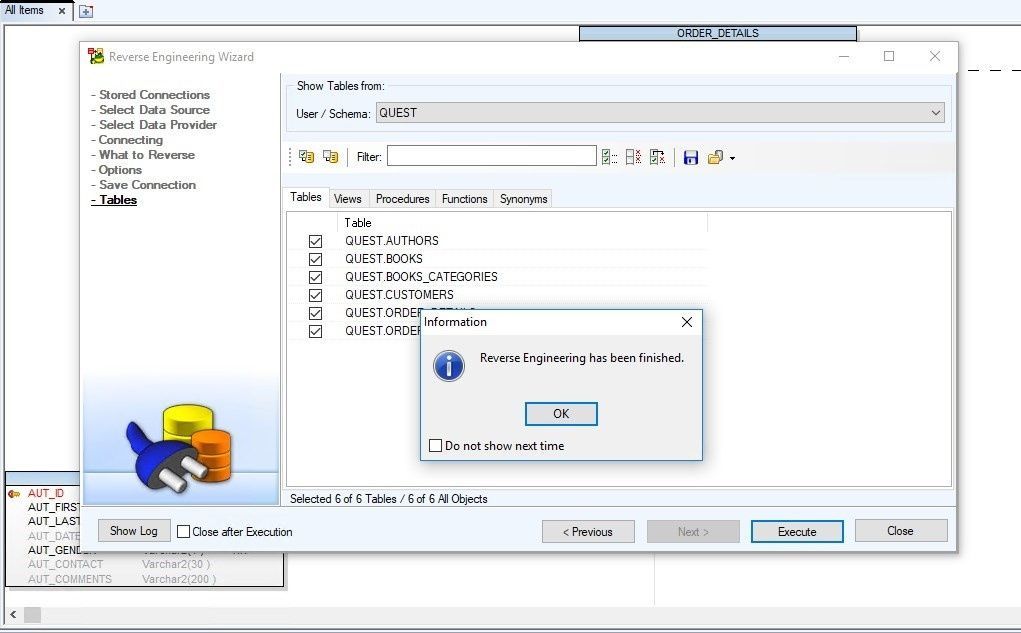Image resolution: width=1021 pixels, height=633 pixels.
Task: Minimize the Reverse Engineering Wizard window
Action: coord(844,56)
